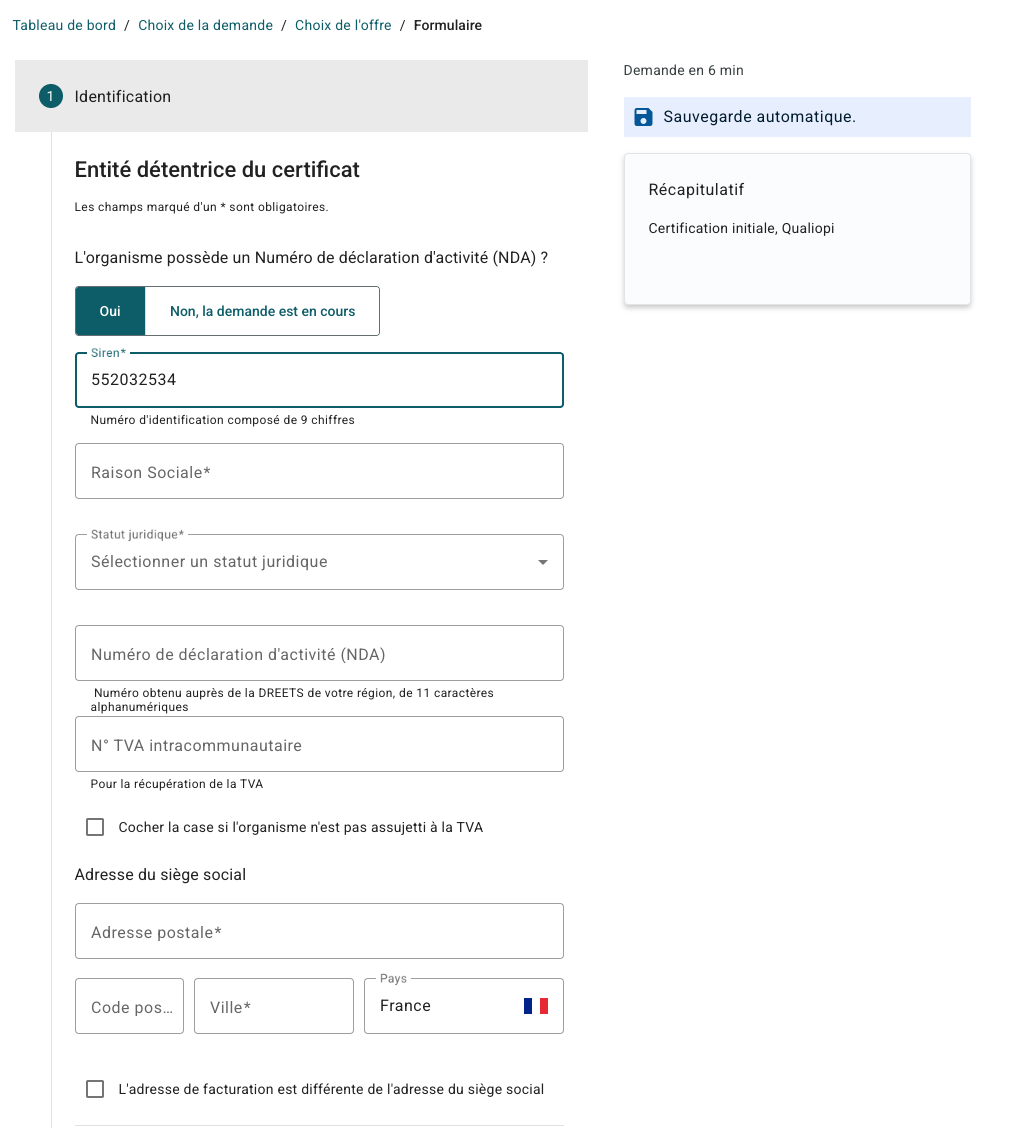Go to Choix de l'offre breadcrumb
Viewport: 1023px width, 1128px height.
click(343, 25)
